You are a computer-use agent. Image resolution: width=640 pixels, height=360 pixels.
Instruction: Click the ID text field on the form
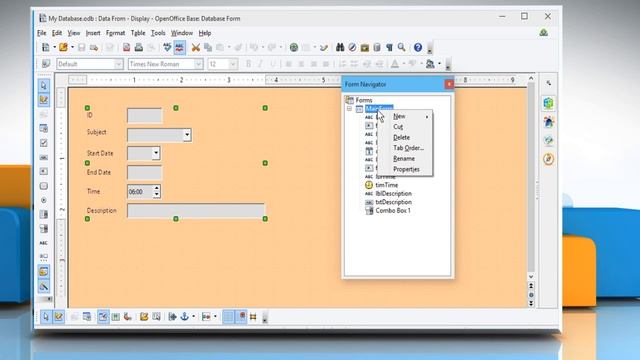pyautogui.click(x=144, y=116)
